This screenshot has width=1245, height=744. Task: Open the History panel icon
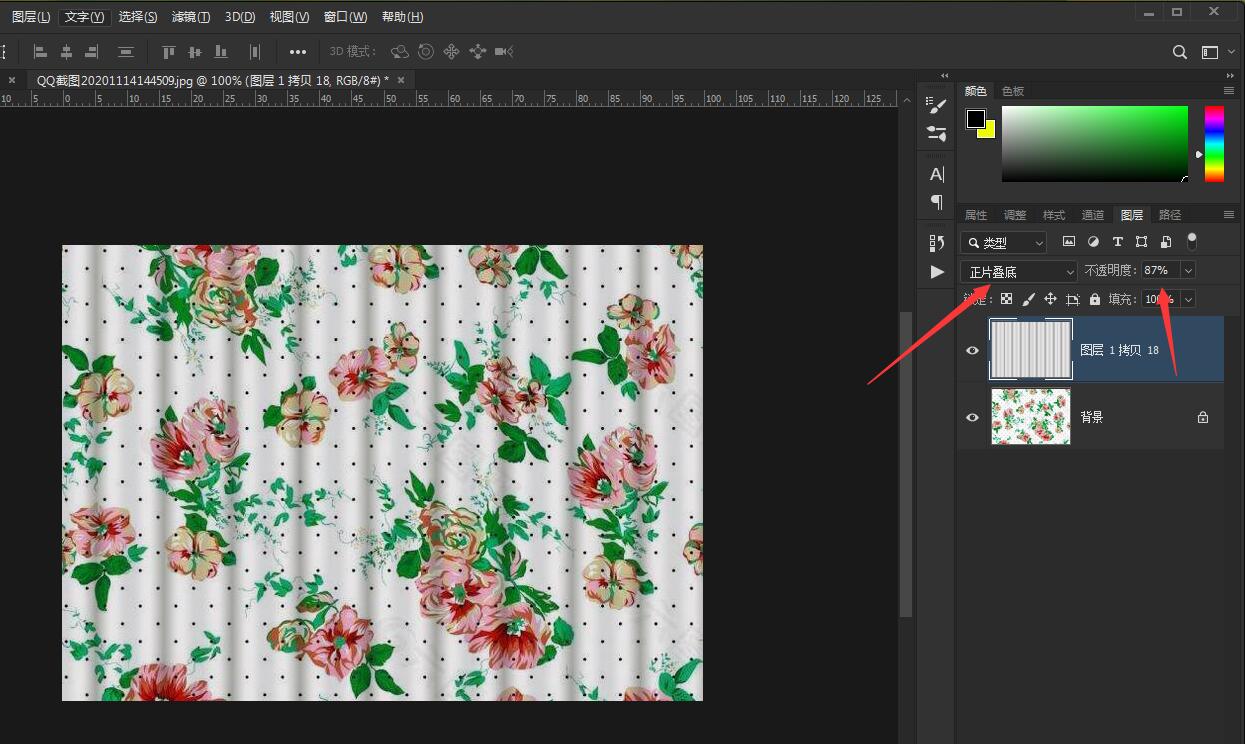click(936, 243)
